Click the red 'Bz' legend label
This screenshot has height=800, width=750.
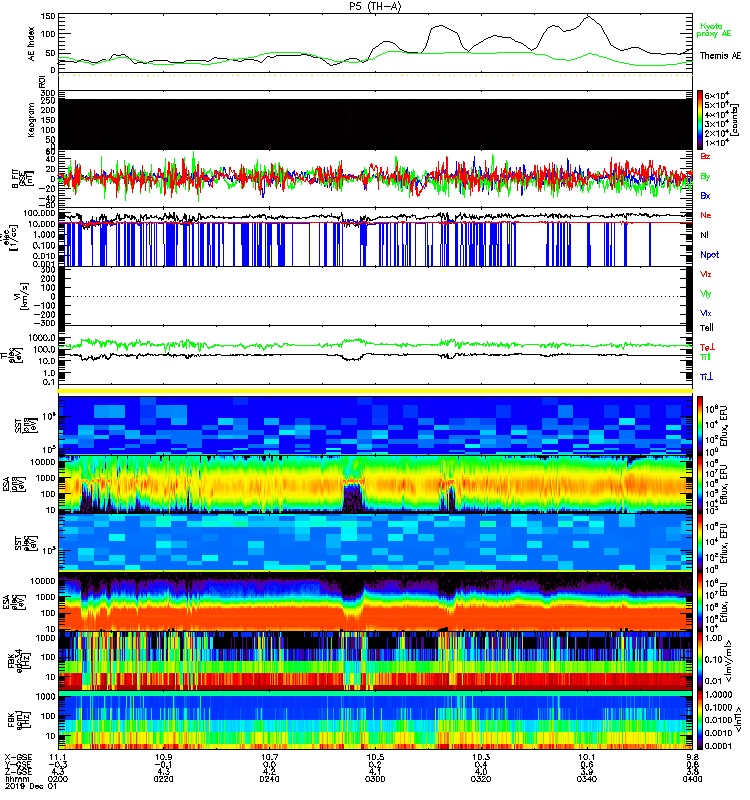pyautogui.click(x=705, y=156)
